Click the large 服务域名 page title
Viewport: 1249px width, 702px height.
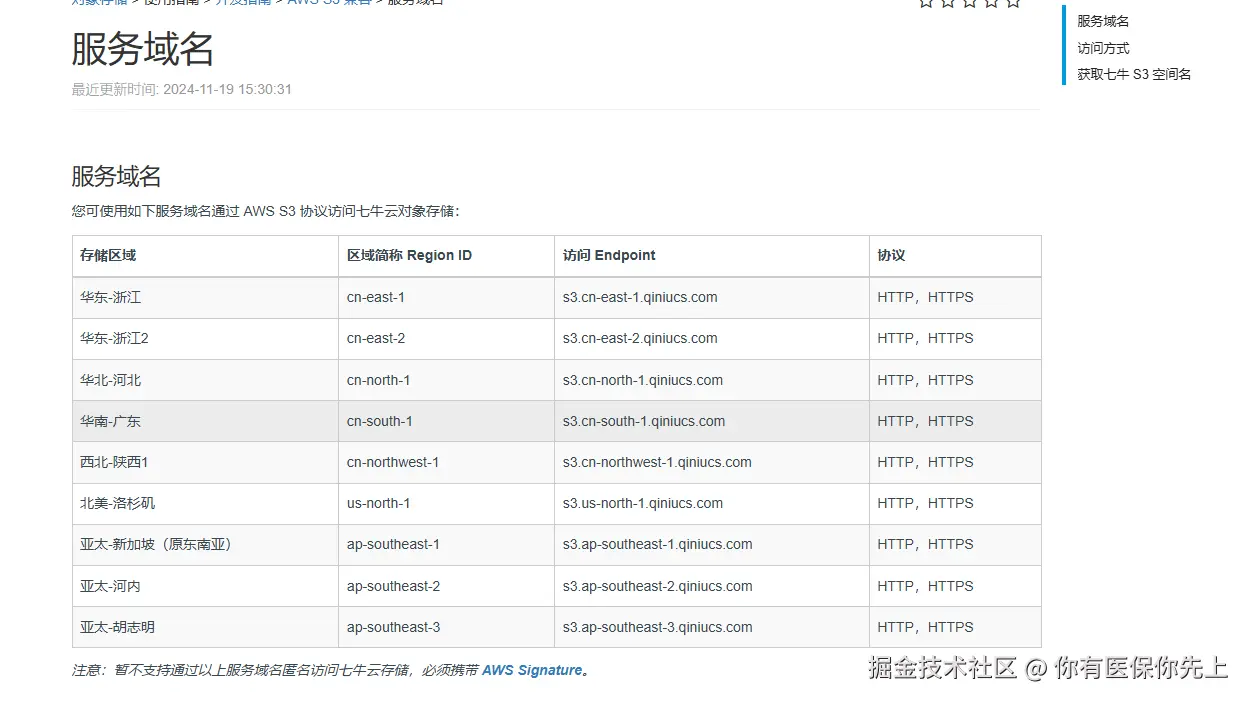(143, 48)
